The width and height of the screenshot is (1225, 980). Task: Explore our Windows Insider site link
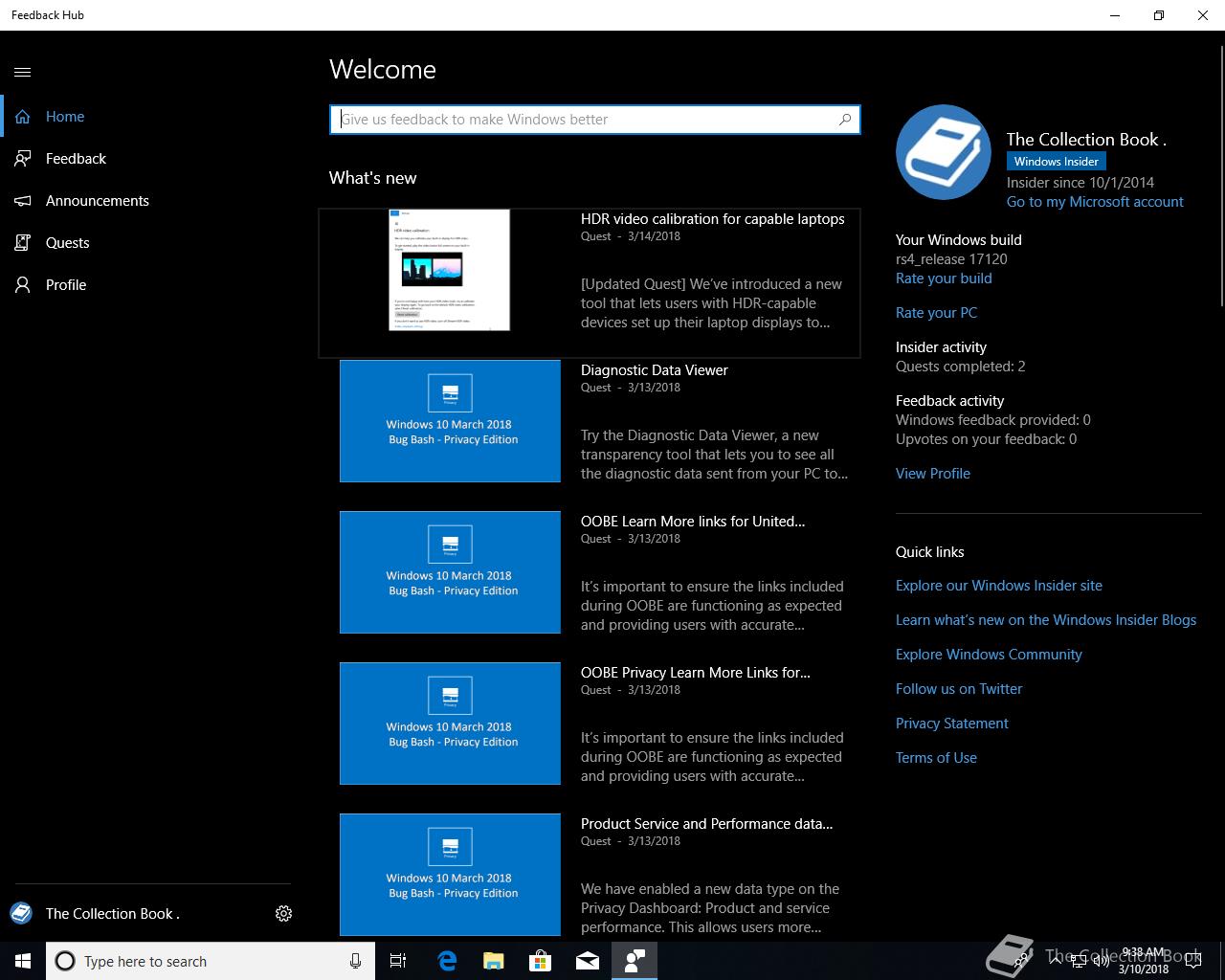point(999,586)
